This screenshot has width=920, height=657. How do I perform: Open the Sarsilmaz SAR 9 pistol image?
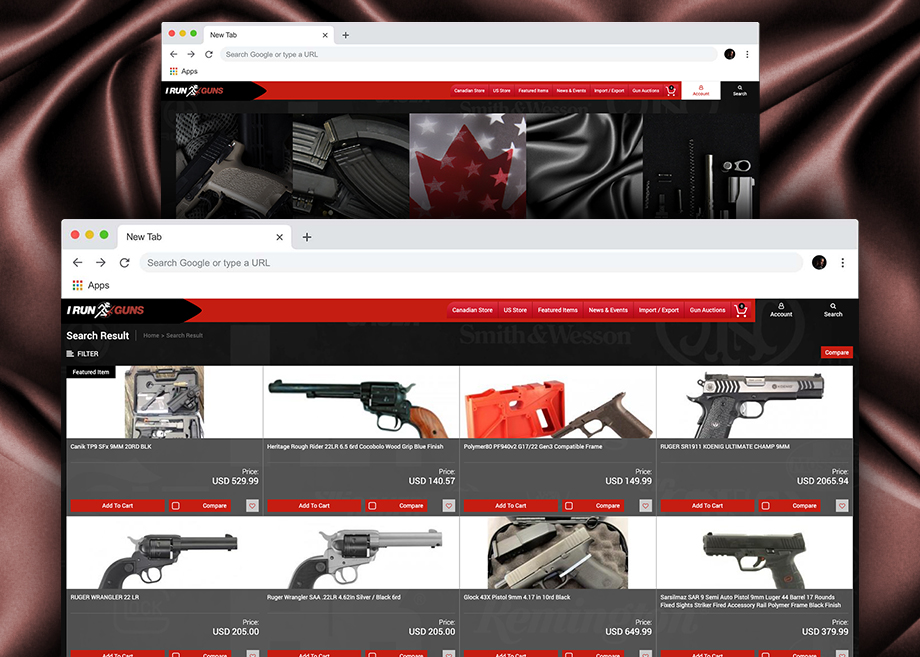(755, 553)
